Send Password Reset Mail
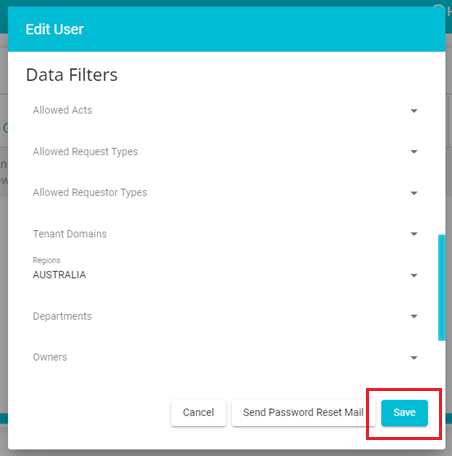 pyautogui.click(x=303, y=413)
